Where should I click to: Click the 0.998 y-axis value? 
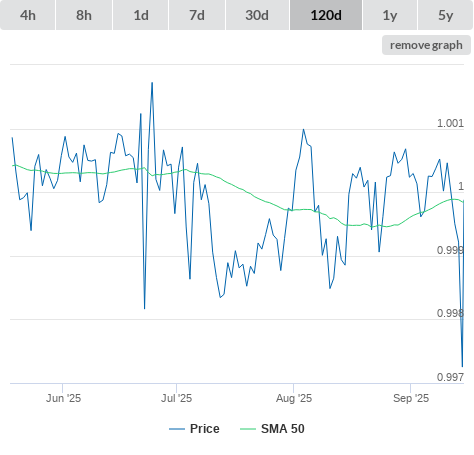coord(450,313)
